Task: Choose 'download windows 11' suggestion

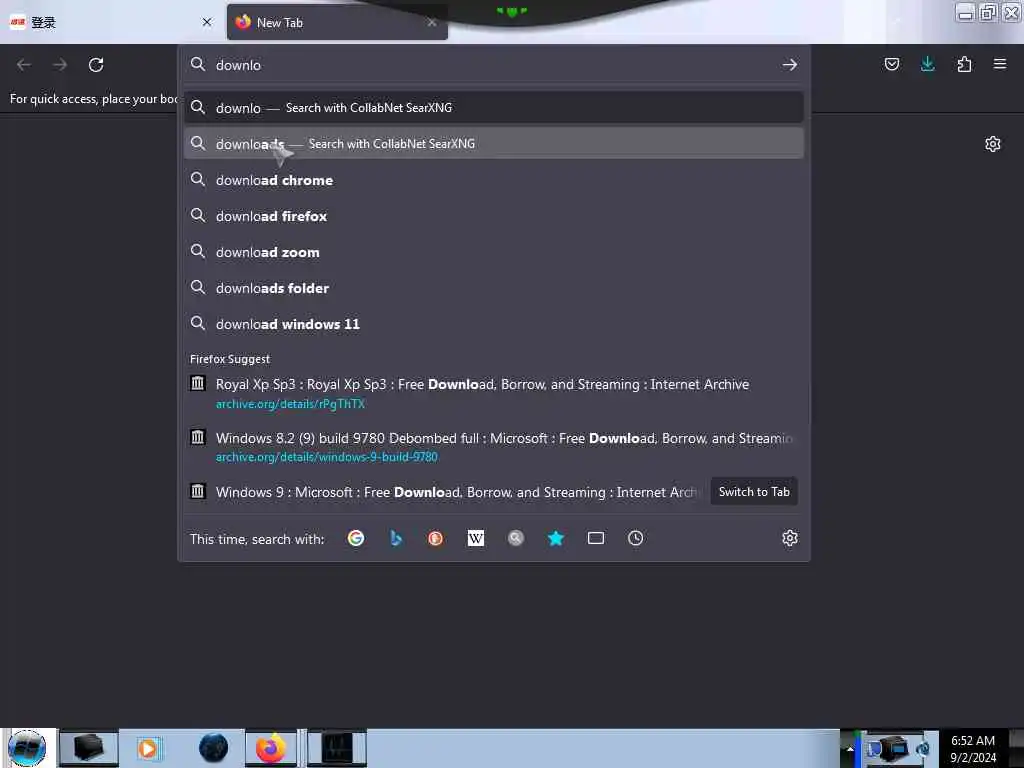Action: click(494, 323)
